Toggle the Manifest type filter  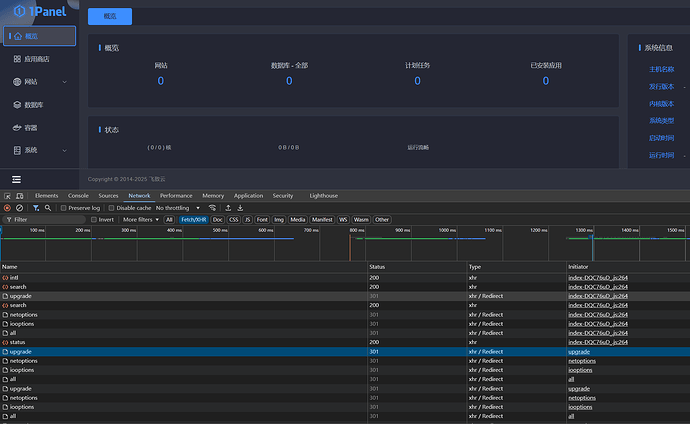322,219
